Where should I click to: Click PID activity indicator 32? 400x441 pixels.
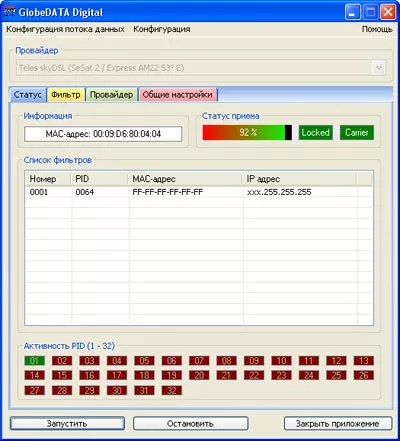tap(172, 390)
